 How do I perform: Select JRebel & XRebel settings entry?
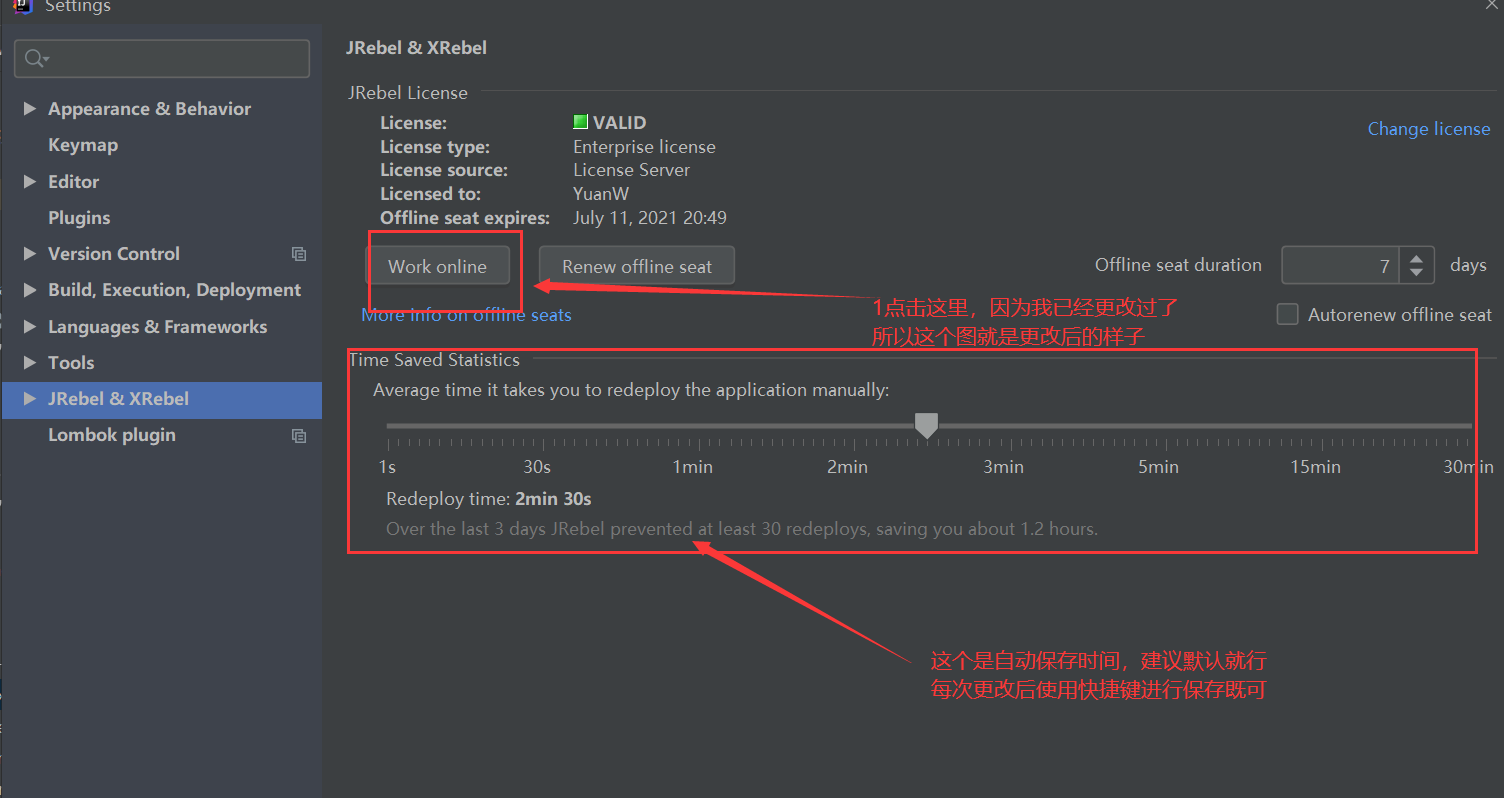tap(118, 399)
